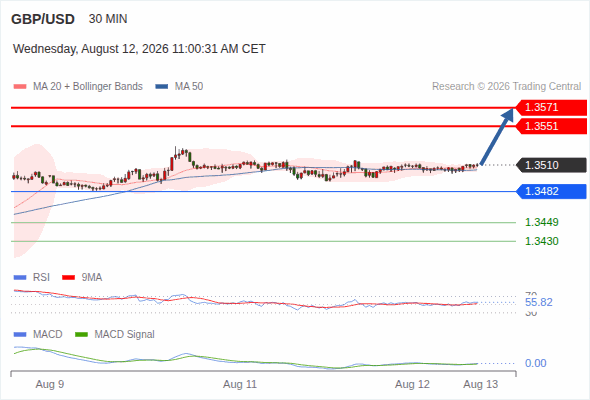Click the 1.3551 resistance price tag

click(x=551, y=126)
